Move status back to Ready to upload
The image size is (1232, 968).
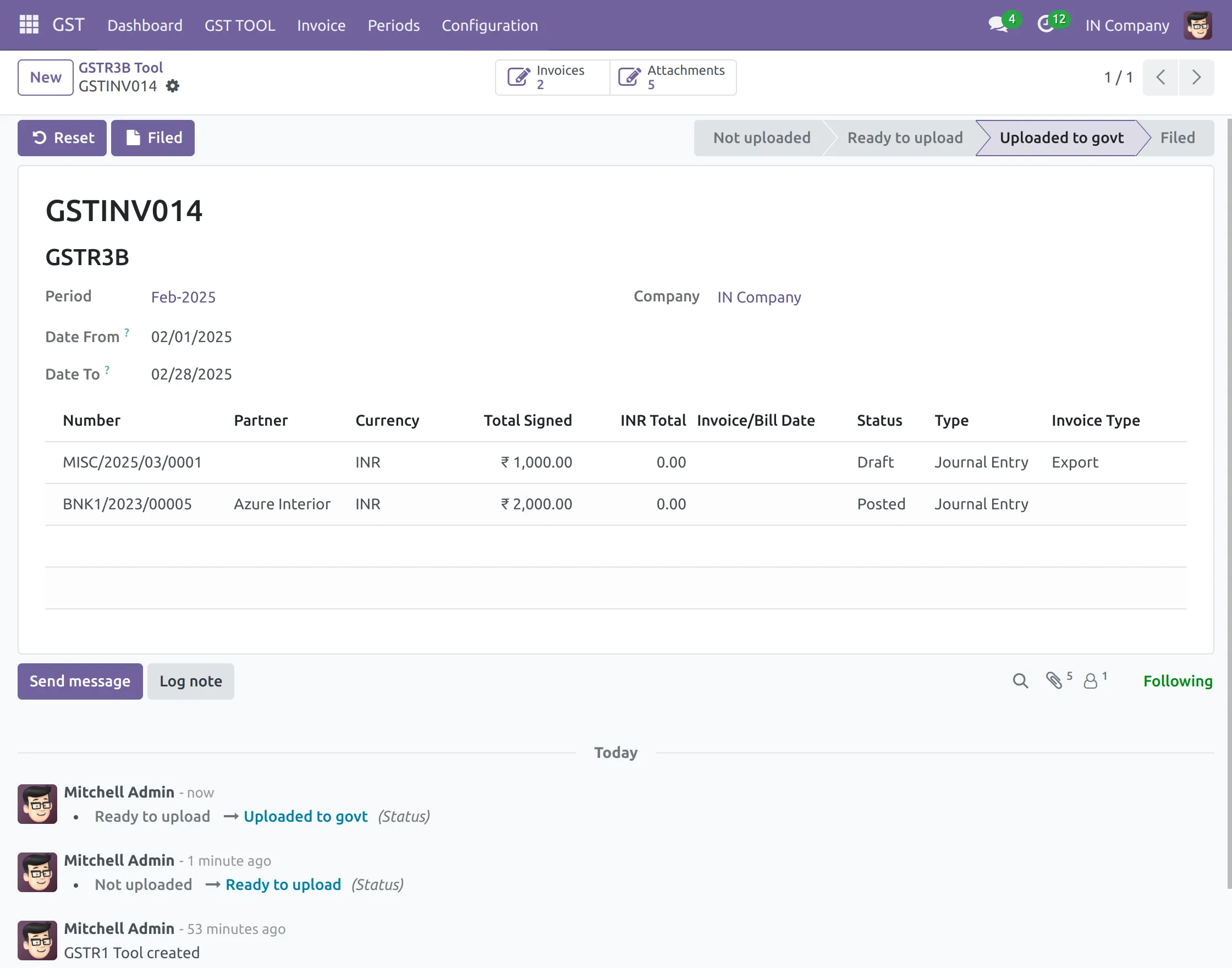click(x=904, y=137)
